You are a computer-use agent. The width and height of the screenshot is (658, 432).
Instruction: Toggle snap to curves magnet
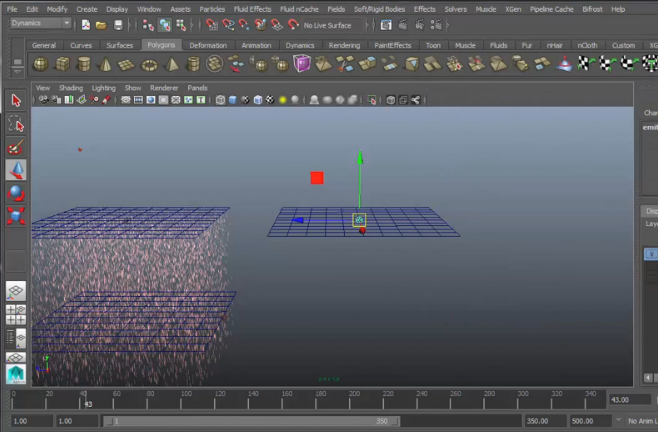click(228, 25)
